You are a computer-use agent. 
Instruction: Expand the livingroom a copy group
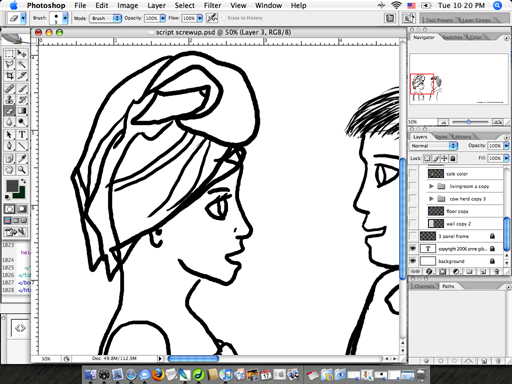[431, 186]
